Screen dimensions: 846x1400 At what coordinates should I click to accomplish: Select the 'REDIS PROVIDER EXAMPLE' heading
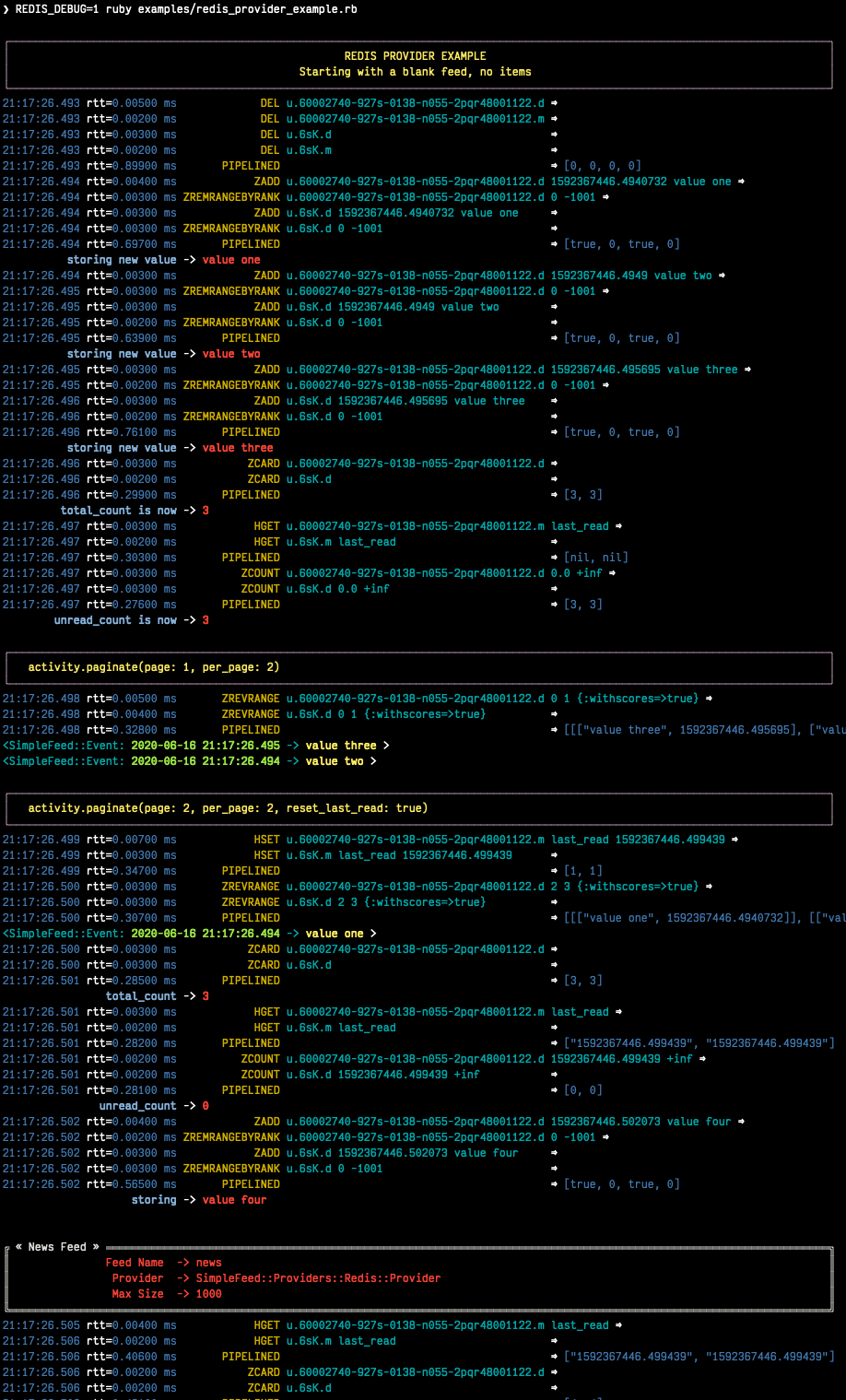click(x=415, y=56)
